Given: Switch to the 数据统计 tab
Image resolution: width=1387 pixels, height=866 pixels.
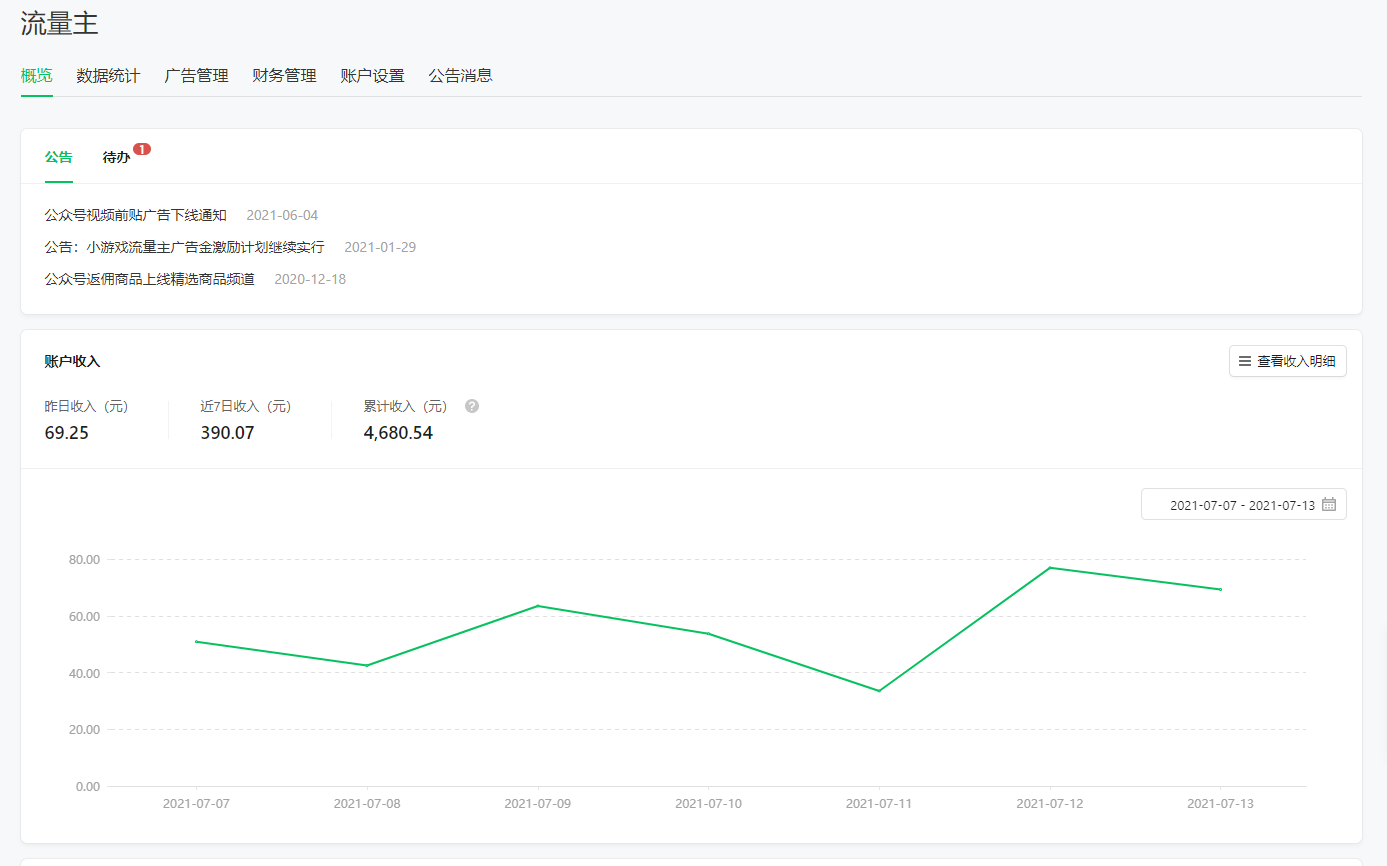Looking at the screenshot, I should point(108,76).
